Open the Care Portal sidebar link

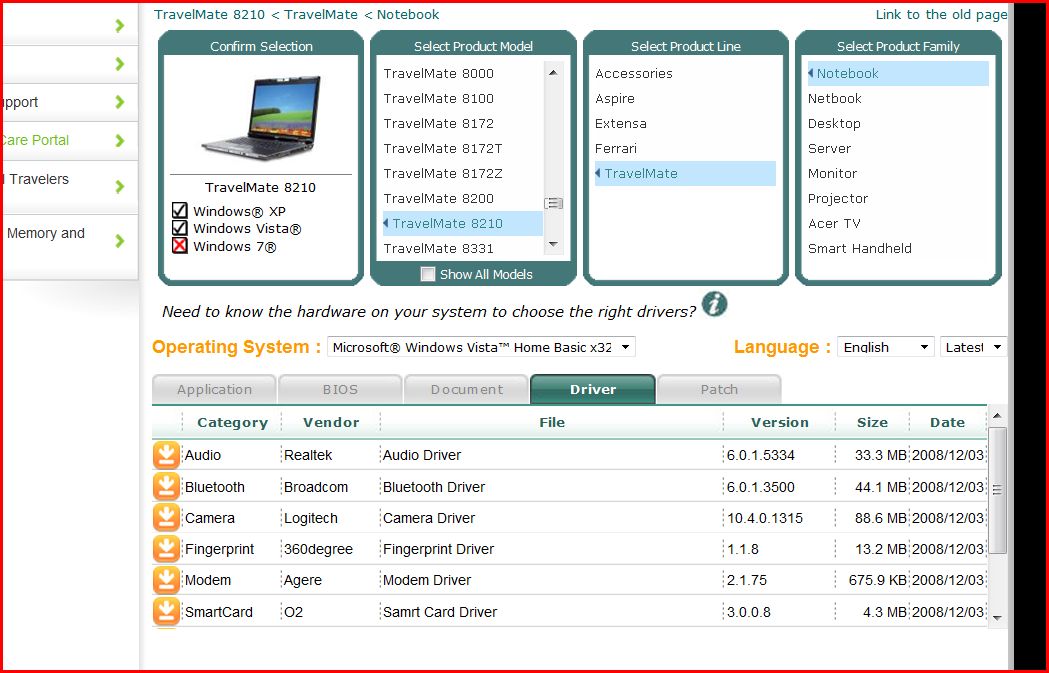35,140
